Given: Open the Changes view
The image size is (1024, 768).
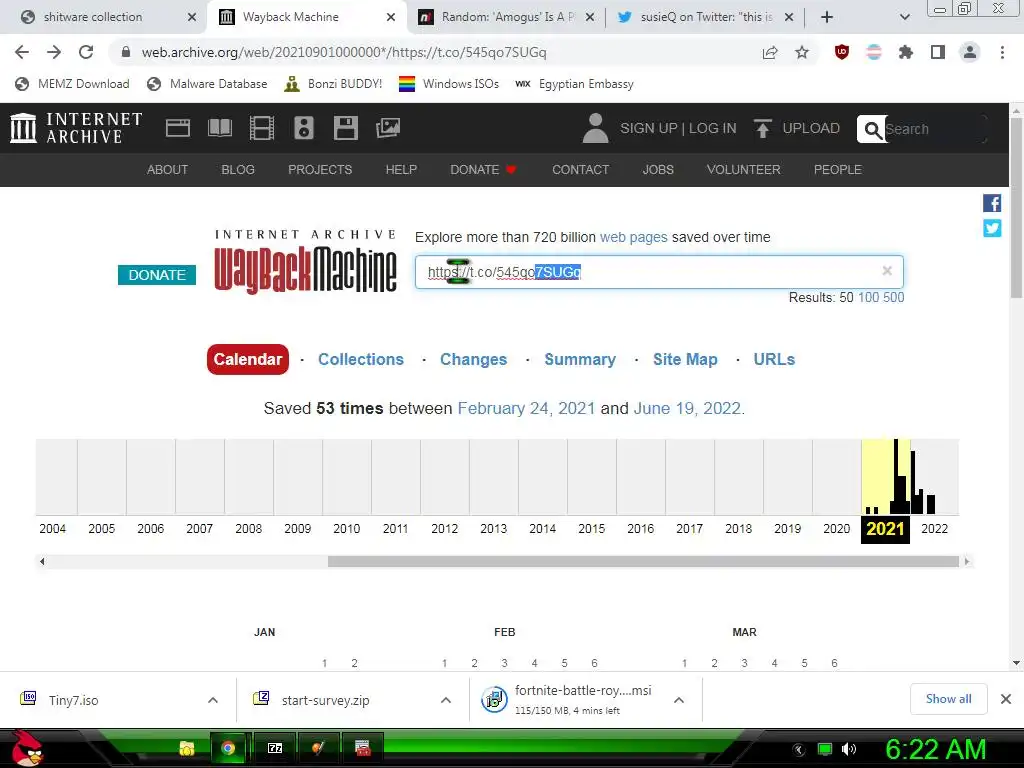Looking at the screenshot, I should pos(473,359).
